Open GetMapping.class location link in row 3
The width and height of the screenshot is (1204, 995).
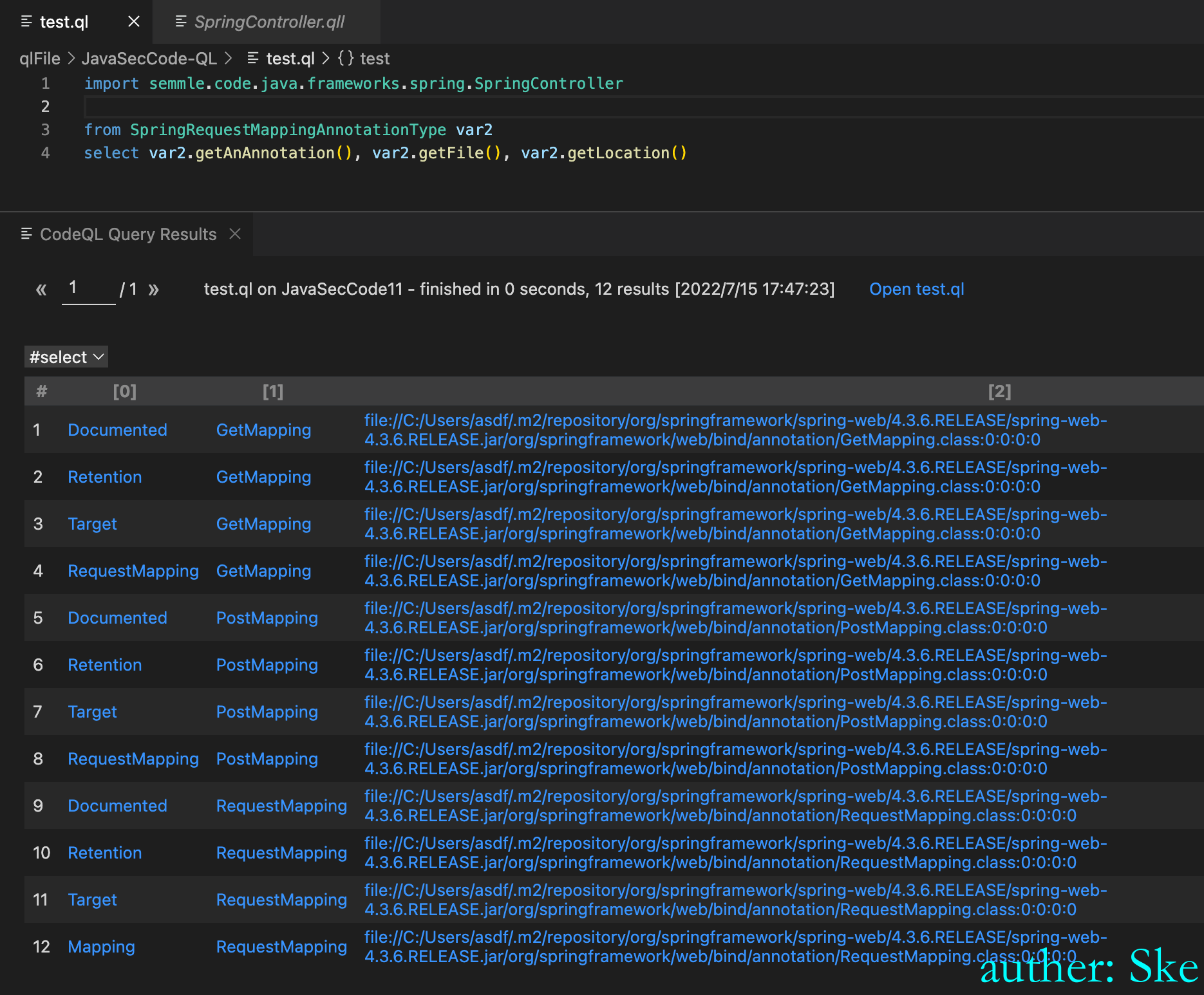735,524
